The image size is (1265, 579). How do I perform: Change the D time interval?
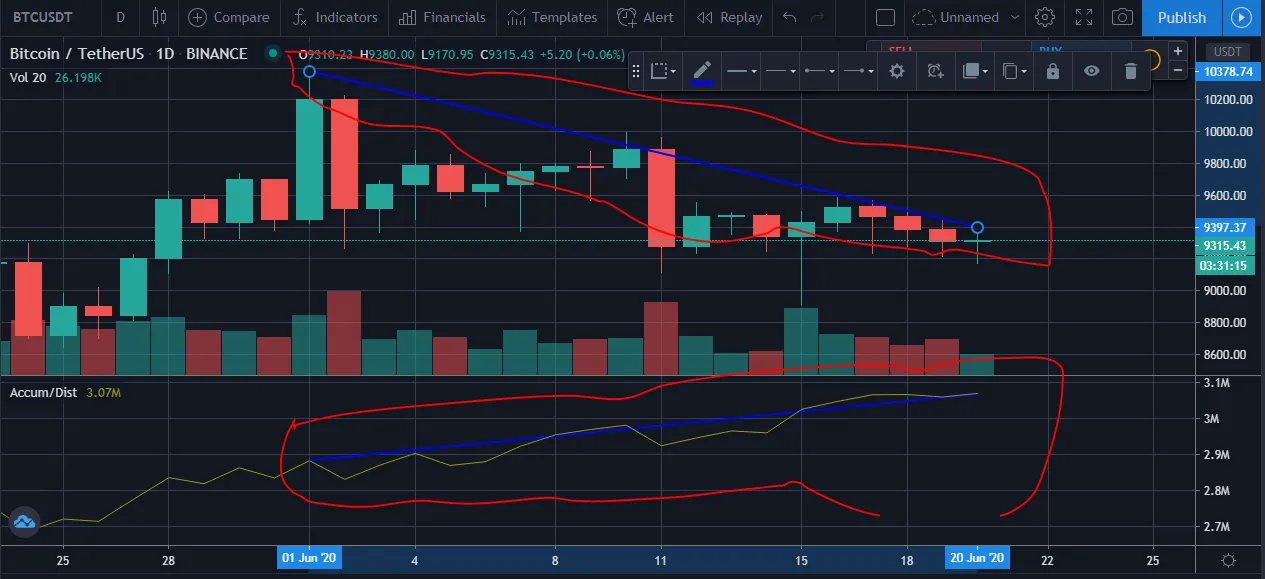[x=120, y=17]
